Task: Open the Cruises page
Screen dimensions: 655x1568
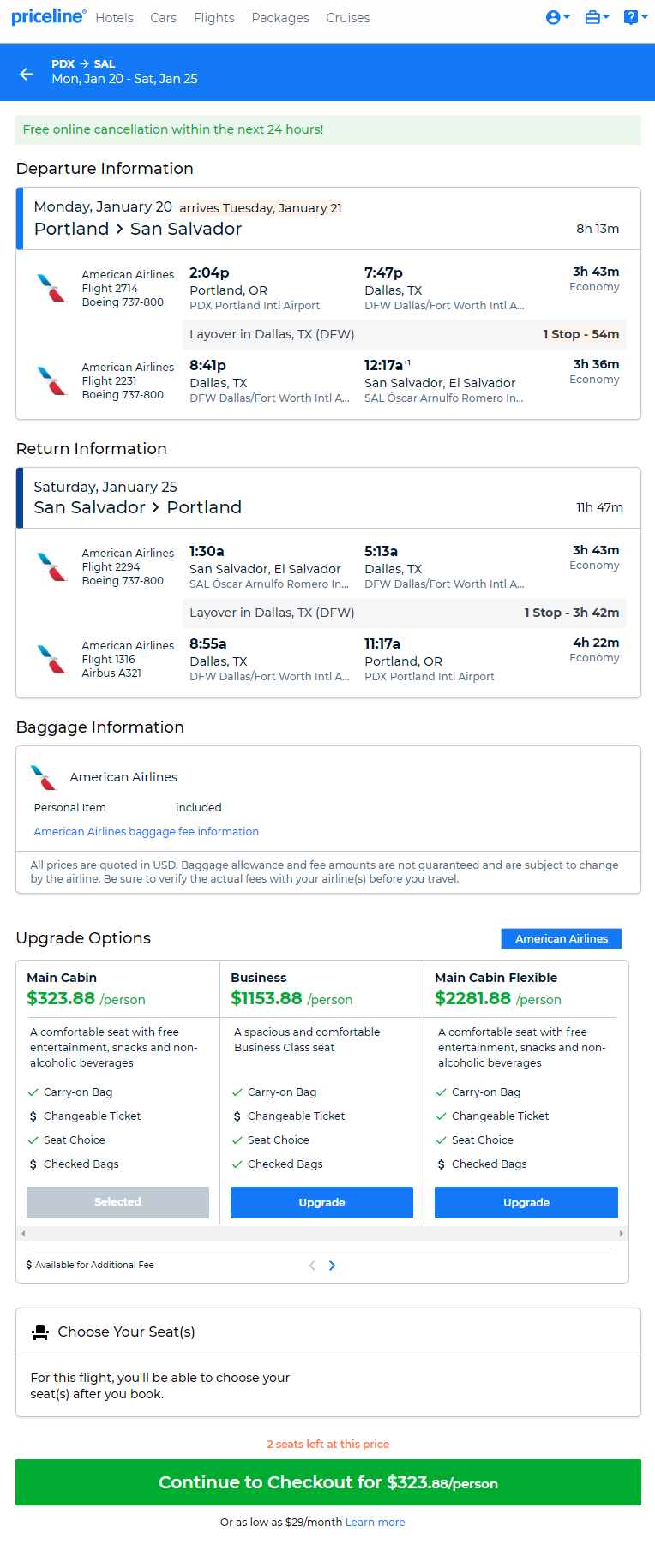Action: 348,18
